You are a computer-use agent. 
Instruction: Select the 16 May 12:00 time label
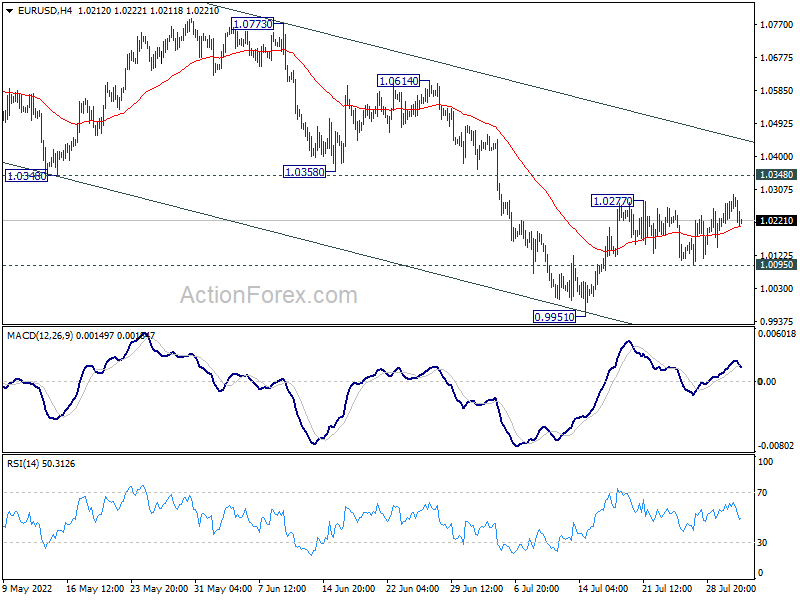coord(95,589)
